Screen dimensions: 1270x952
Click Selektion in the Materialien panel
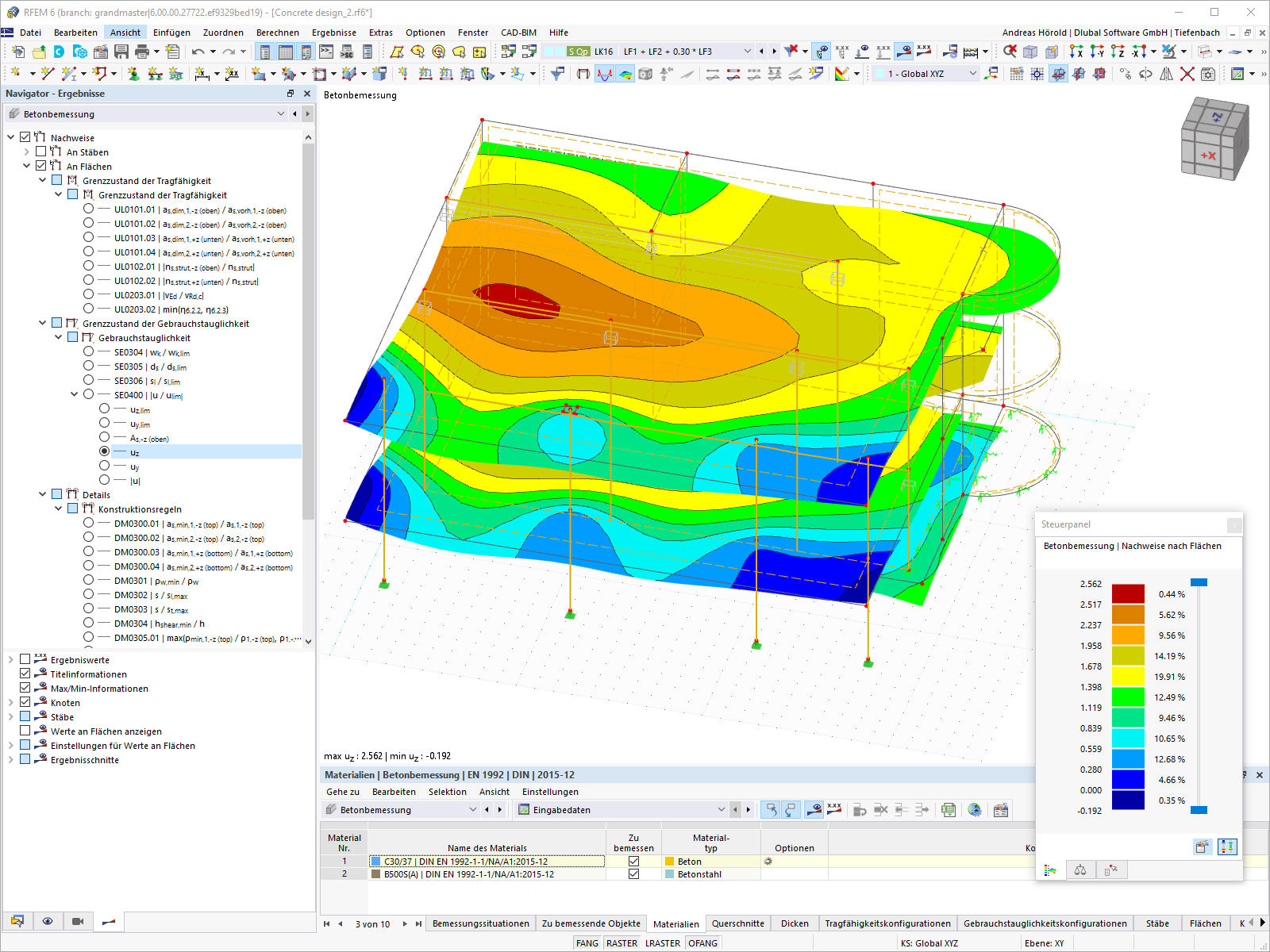[447, 792]
